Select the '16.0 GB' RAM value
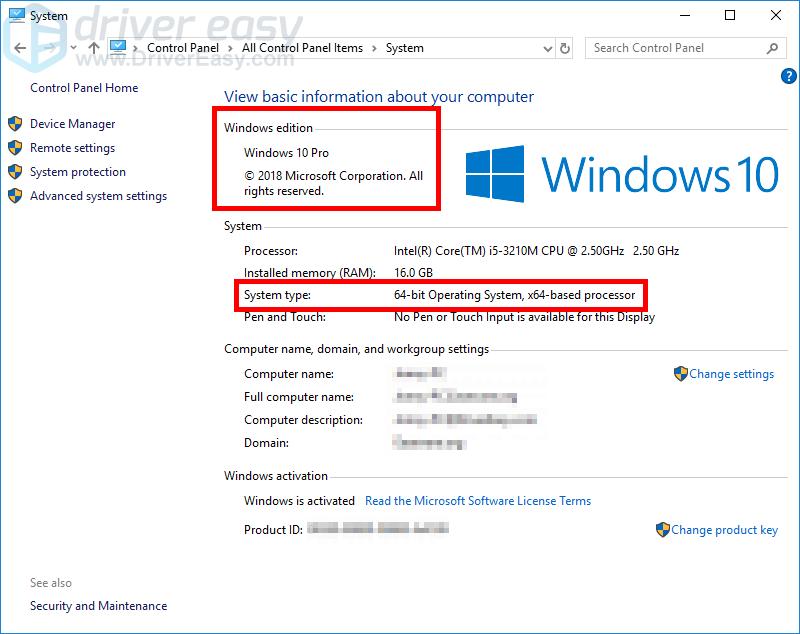This screenshot has width=800, height=634. (x=413, y=273)
